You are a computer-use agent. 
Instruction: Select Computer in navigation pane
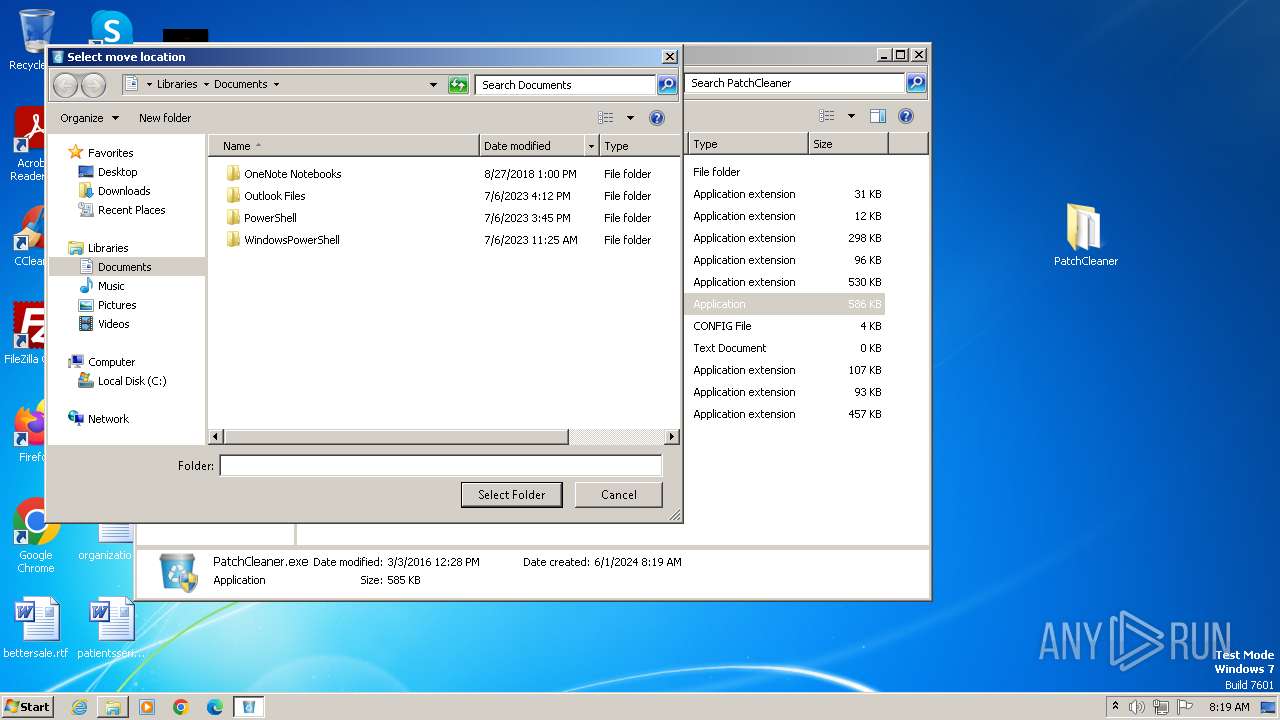(x=111, y=362)
